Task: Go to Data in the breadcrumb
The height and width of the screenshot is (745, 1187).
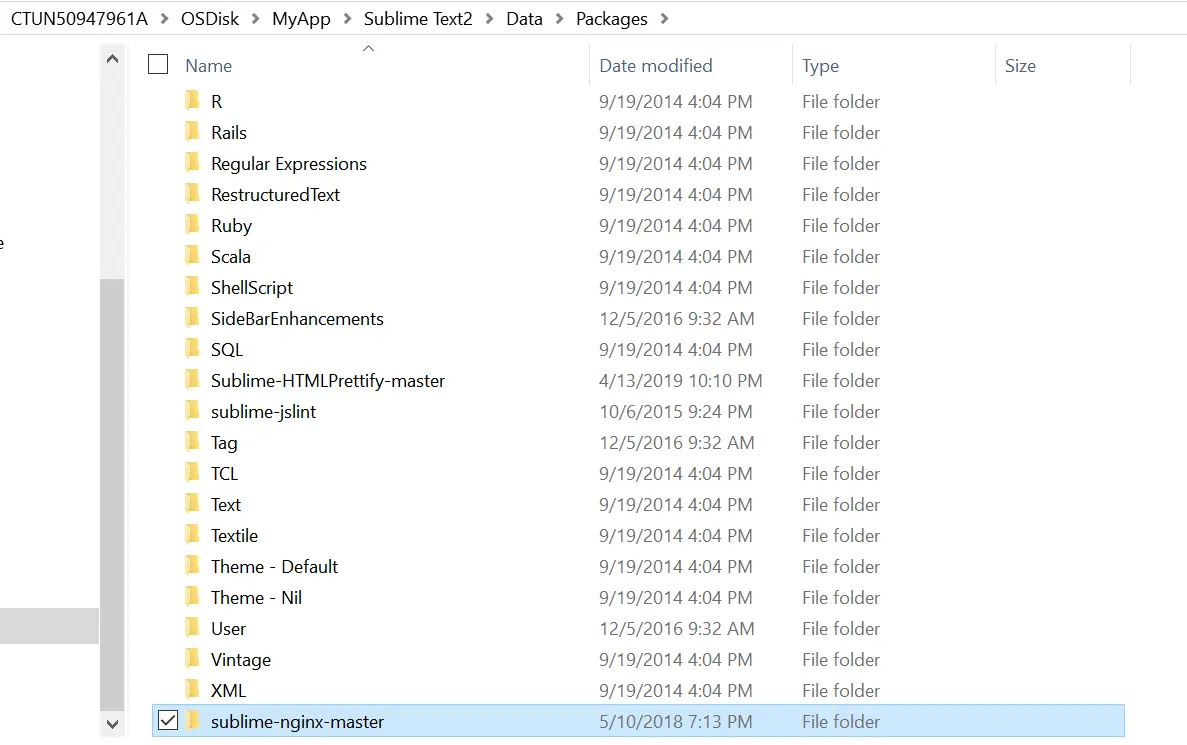Action: 525,19
